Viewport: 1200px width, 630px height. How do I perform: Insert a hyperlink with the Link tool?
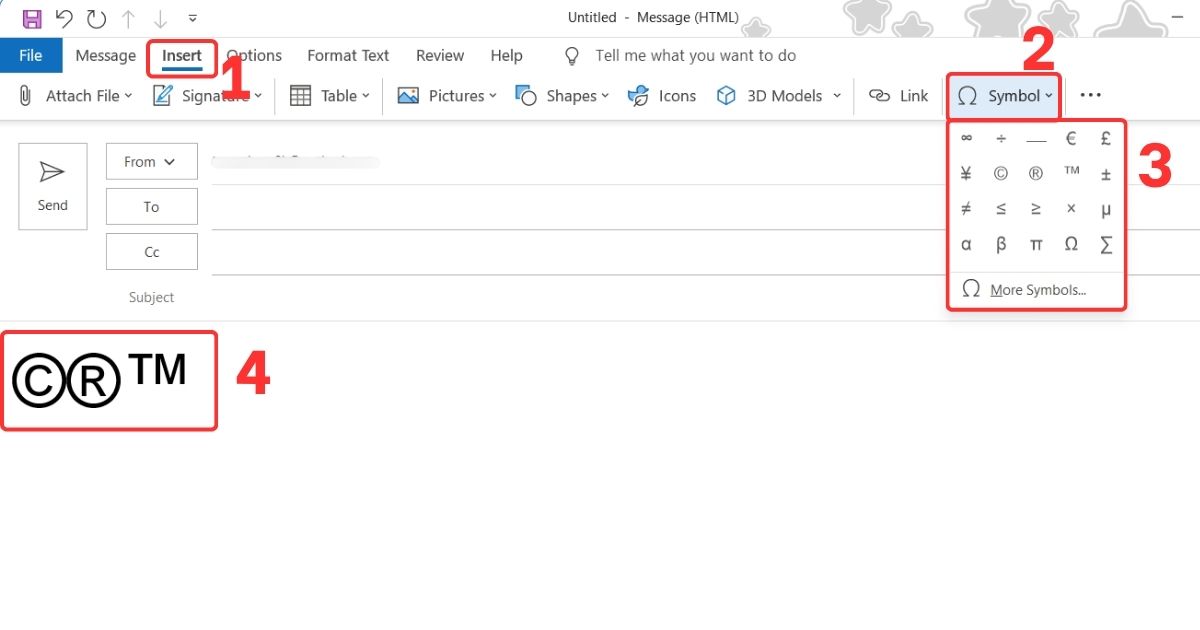[898, 95]
